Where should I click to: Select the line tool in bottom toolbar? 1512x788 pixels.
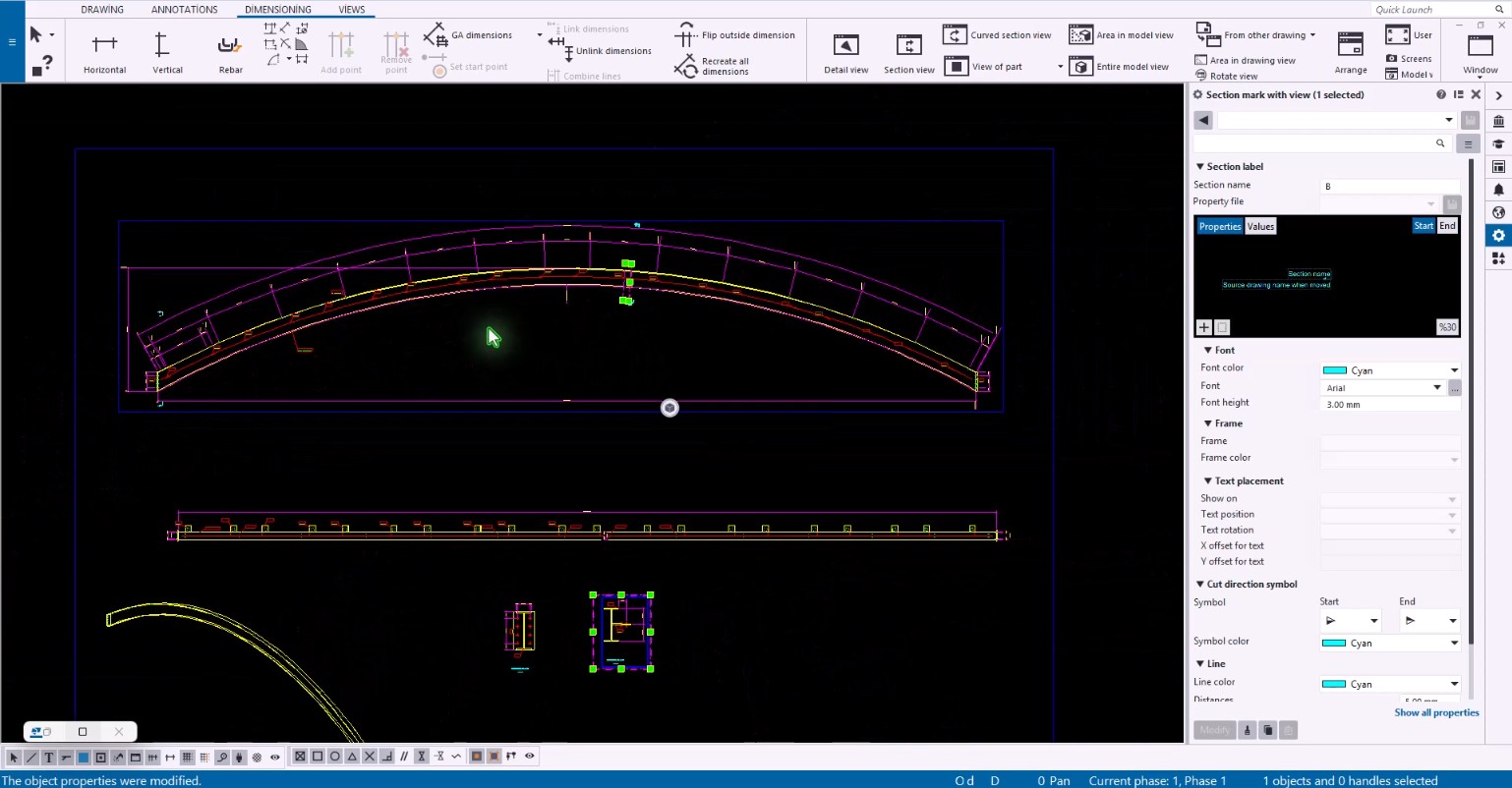point(30,758)
